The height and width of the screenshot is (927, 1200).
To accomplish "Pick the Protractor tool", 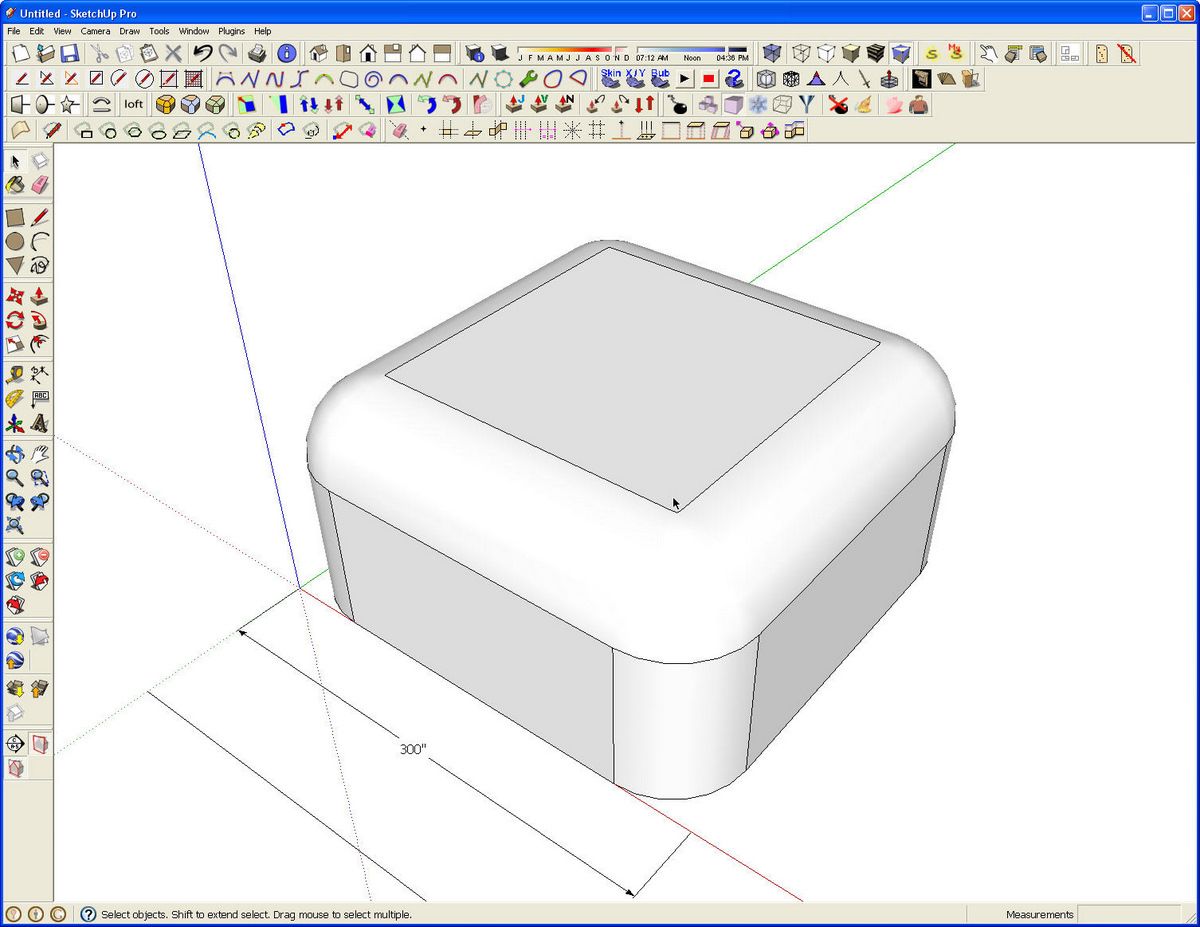I will tap(15, 399).
